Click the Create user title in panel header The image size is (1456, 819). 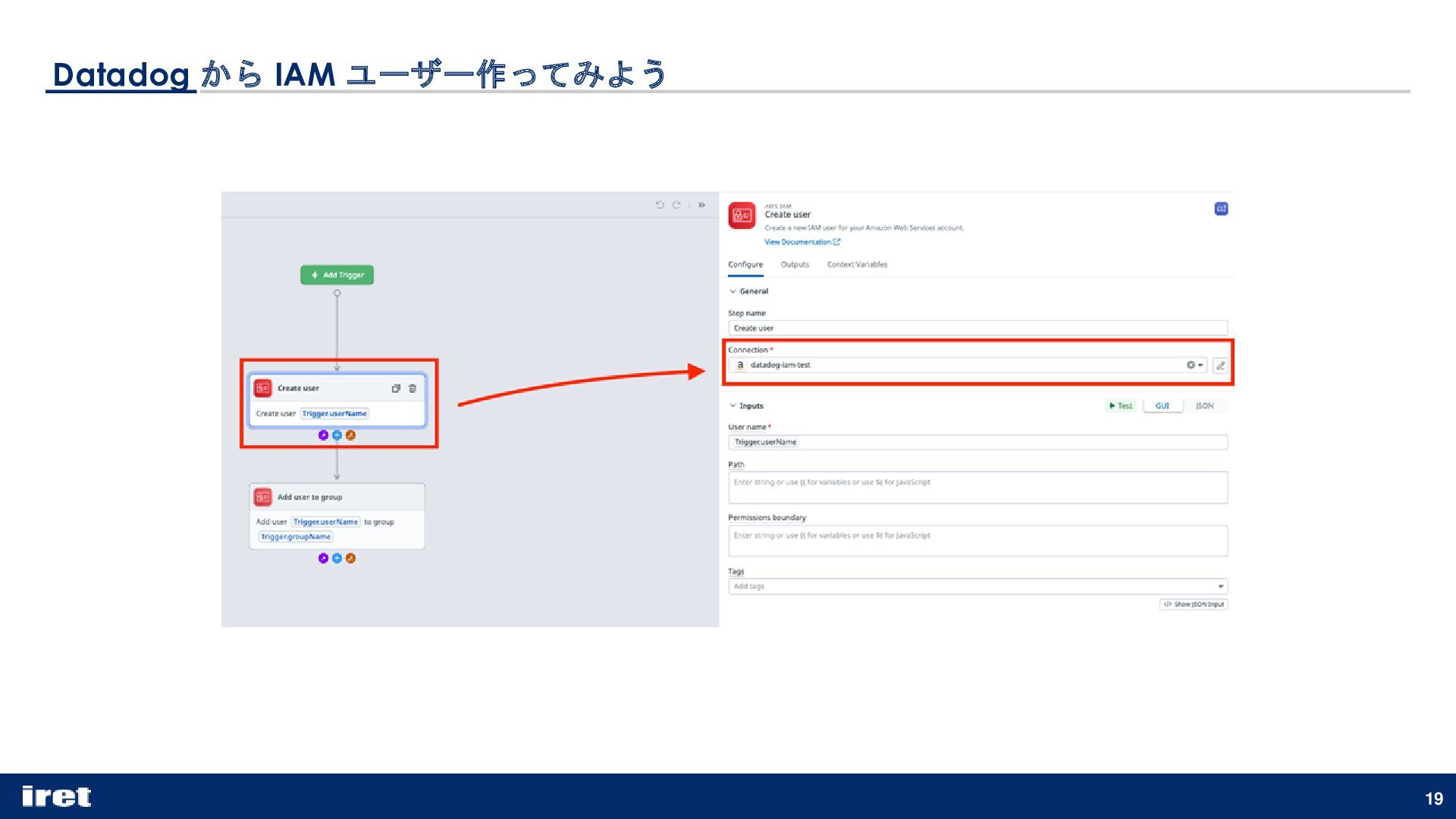pos(787,215)
